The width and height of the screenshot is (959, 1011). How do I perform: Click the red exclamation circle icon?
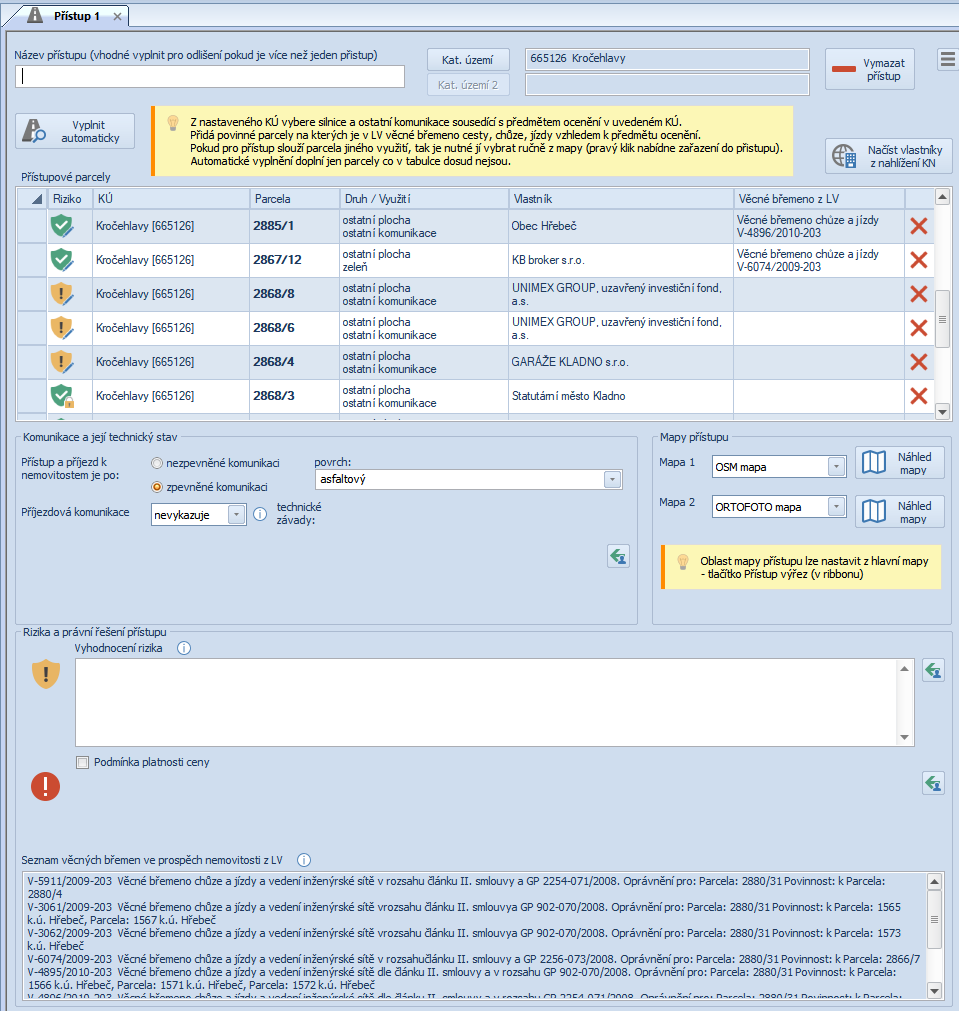[45, 787]
